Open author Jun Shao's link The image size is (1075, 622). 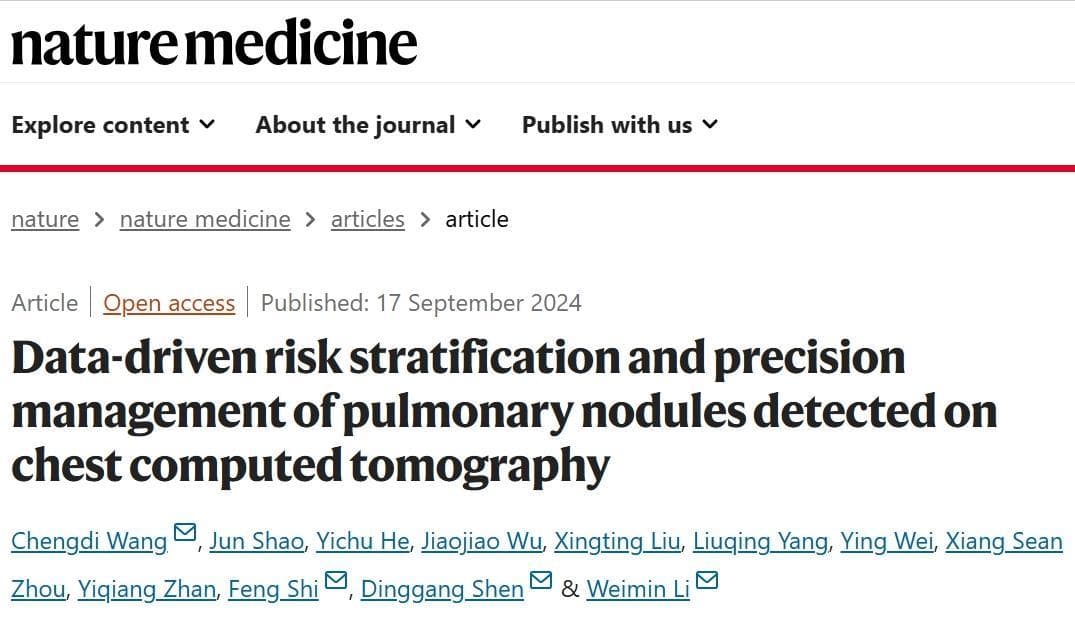tap(256, 541)
